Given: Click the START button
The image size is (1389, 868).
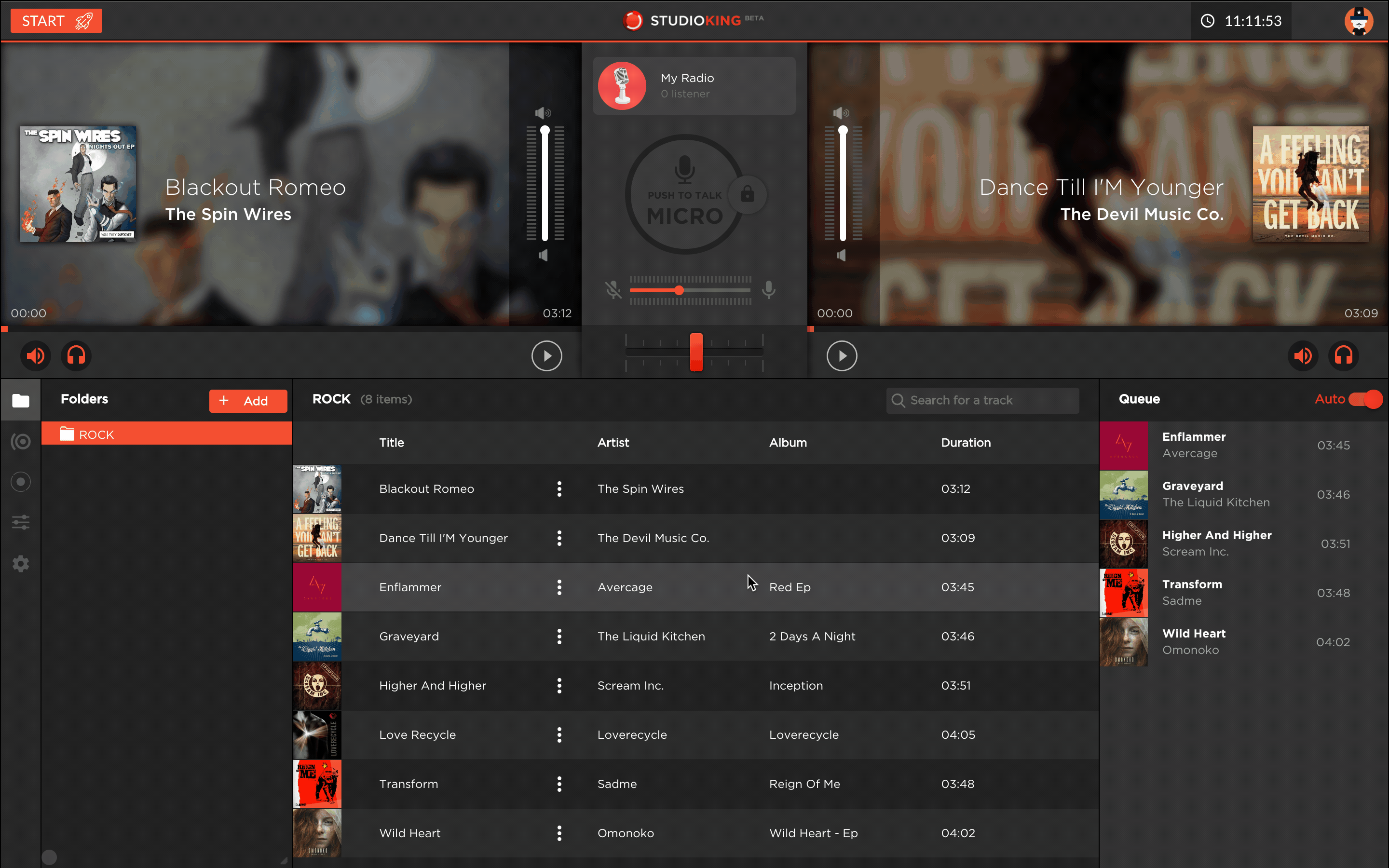Looking at the screenshot, I should (x=55, y=21).
